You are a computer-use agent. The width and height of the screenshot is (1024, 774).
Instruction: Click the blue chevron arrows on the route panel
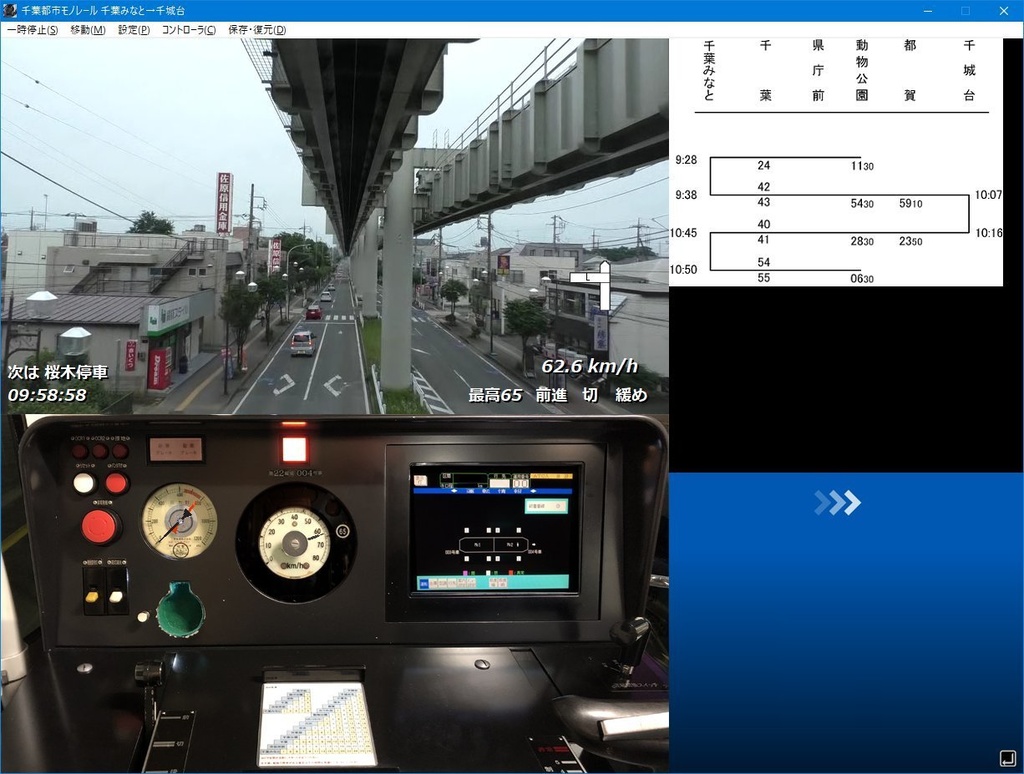(x=838, y=505)
